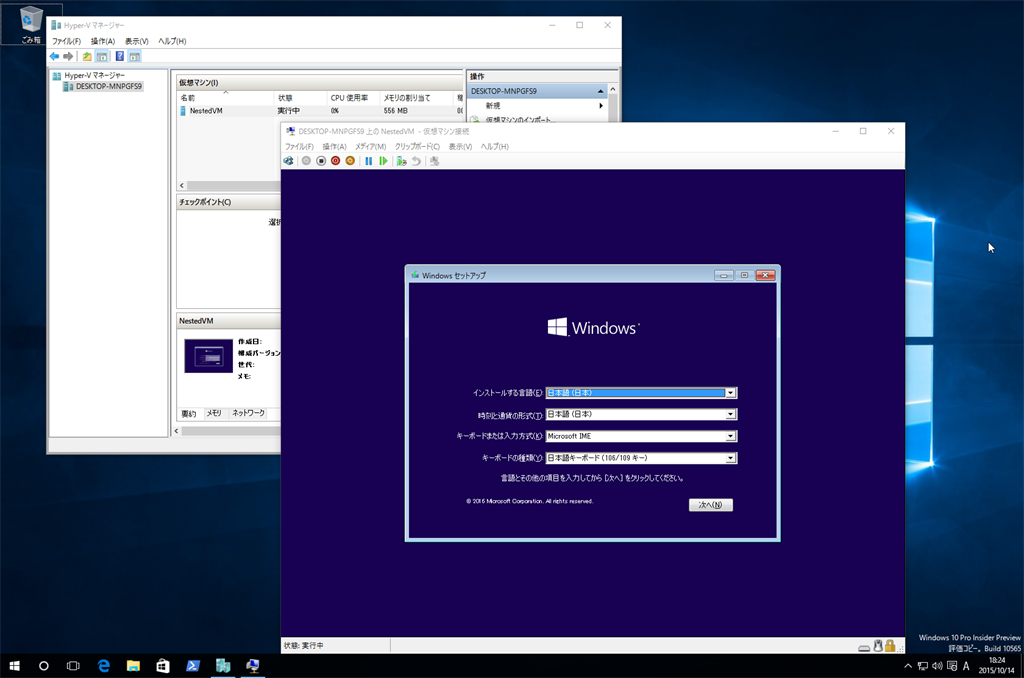Screen dimensions: 1024x678
Task: Select the ネットワーク tab in NestedVM details
Action: (248, 413)
